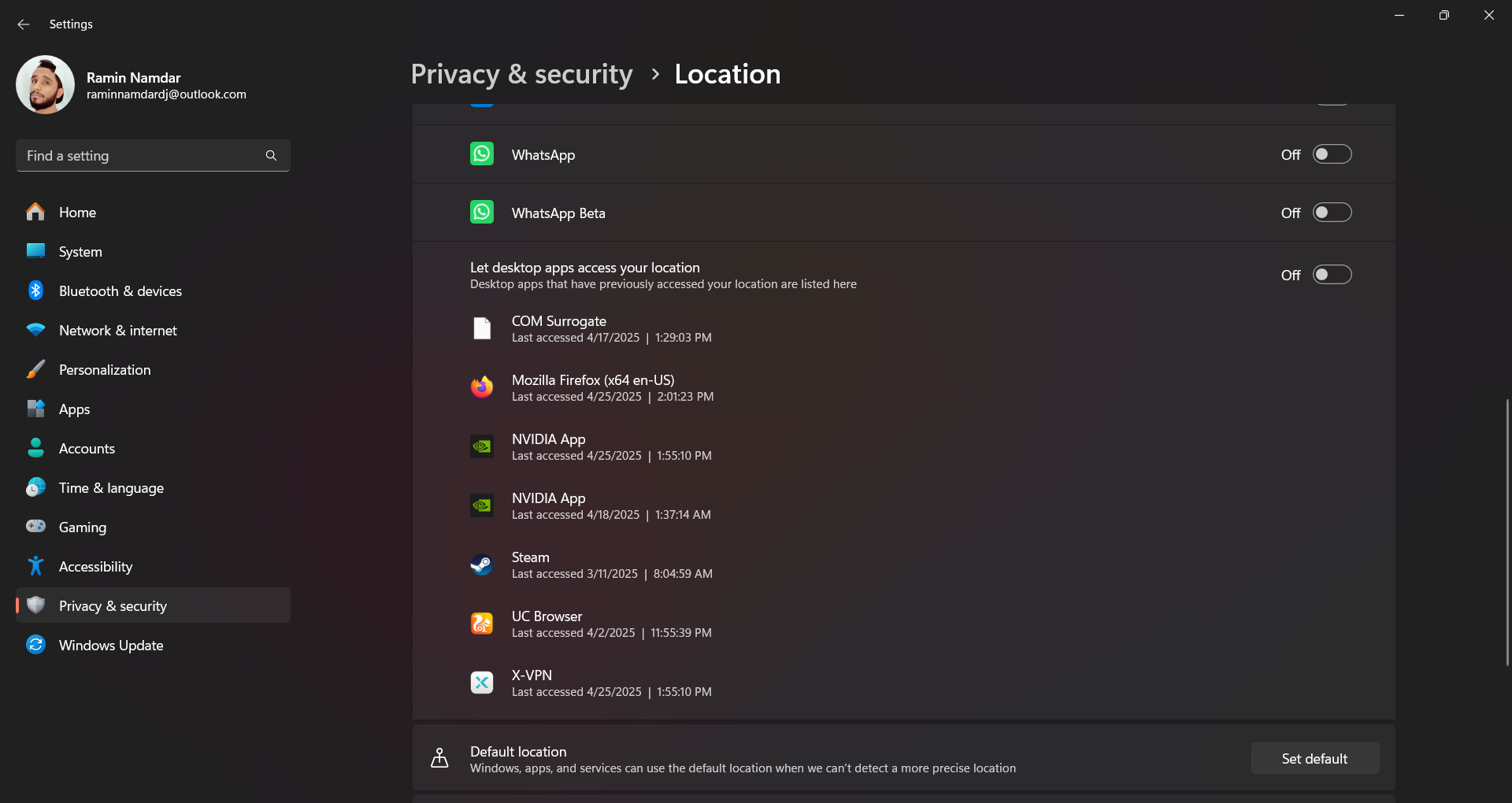Click the vertical scrollbar thumb
The height and width of the screenshot is (803, 1512).
point(1507,531)
